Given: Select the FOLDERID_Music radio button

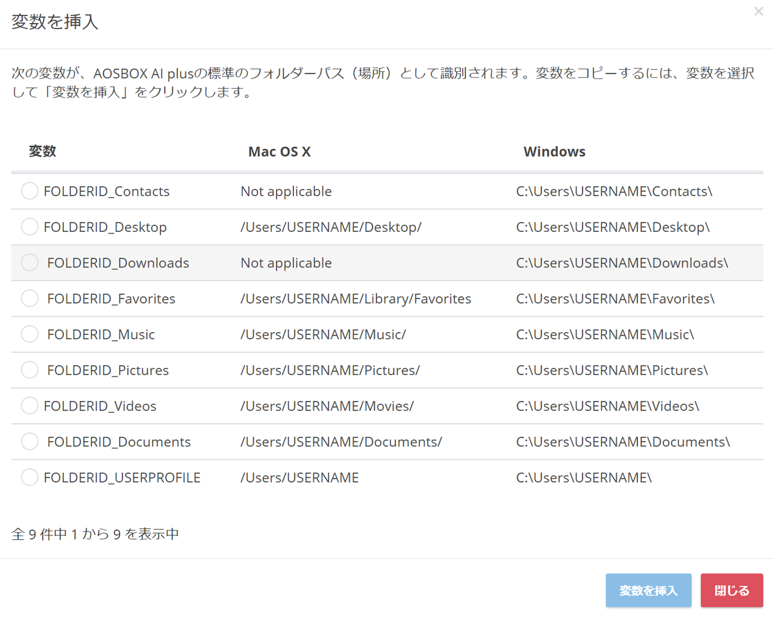Looking at the screenshot, I should (x=30, y=334).
